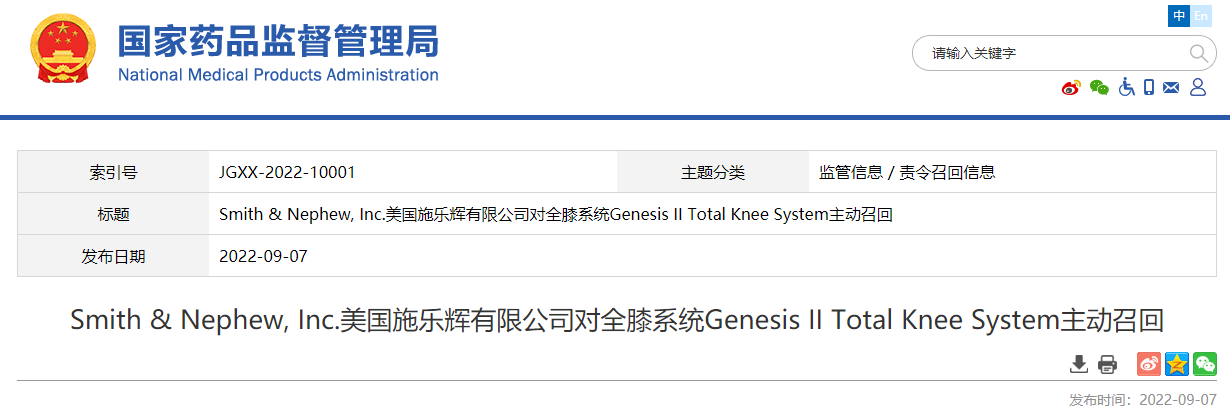Click the article headline about Genesis II recall
The width and height of the screenshot is (1230, 411).
click(617, 321)
